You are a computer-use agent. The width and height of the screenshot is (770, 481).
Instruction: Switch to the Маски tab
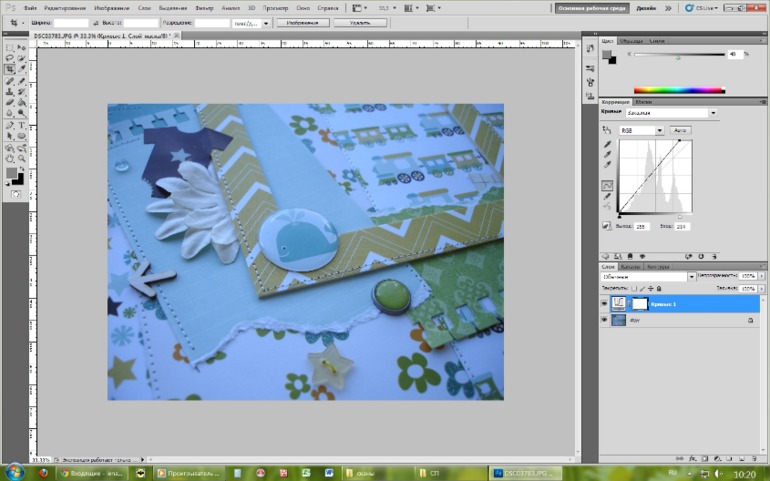pyautogui.click(x=644, y=102)
